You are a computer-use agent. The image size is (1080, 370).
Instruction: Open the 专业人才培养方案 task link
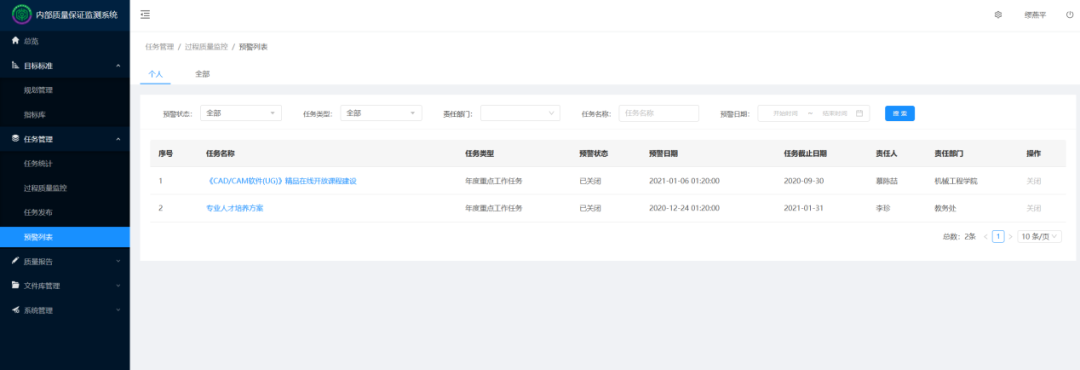(x=234, y=208)
